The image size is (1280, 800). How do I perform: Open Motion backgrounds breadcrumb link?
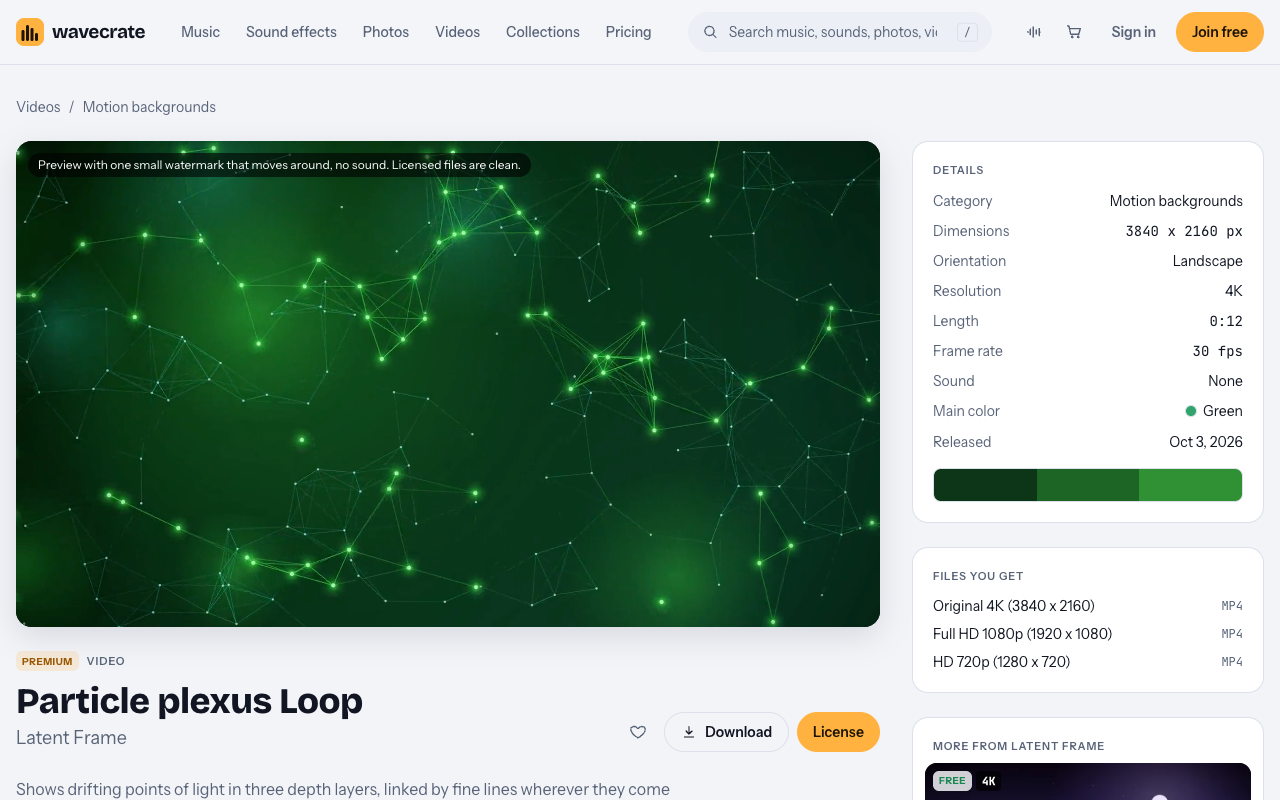[149, 107]
